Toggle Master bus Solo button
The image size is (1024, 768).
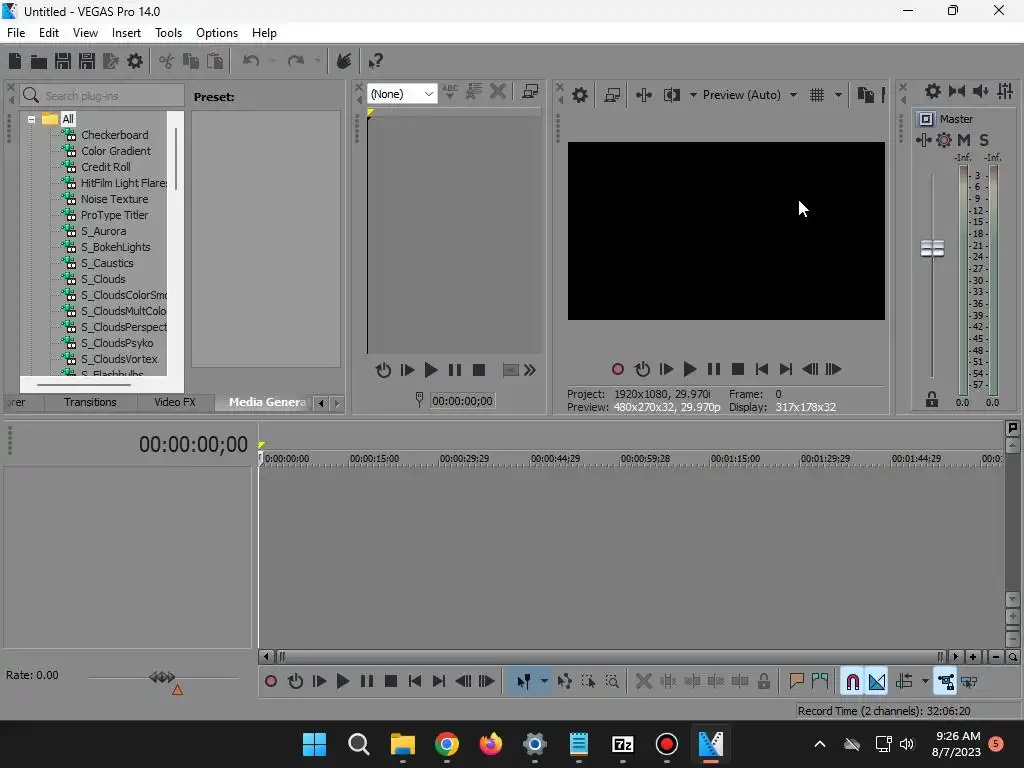tap(984, 140)
